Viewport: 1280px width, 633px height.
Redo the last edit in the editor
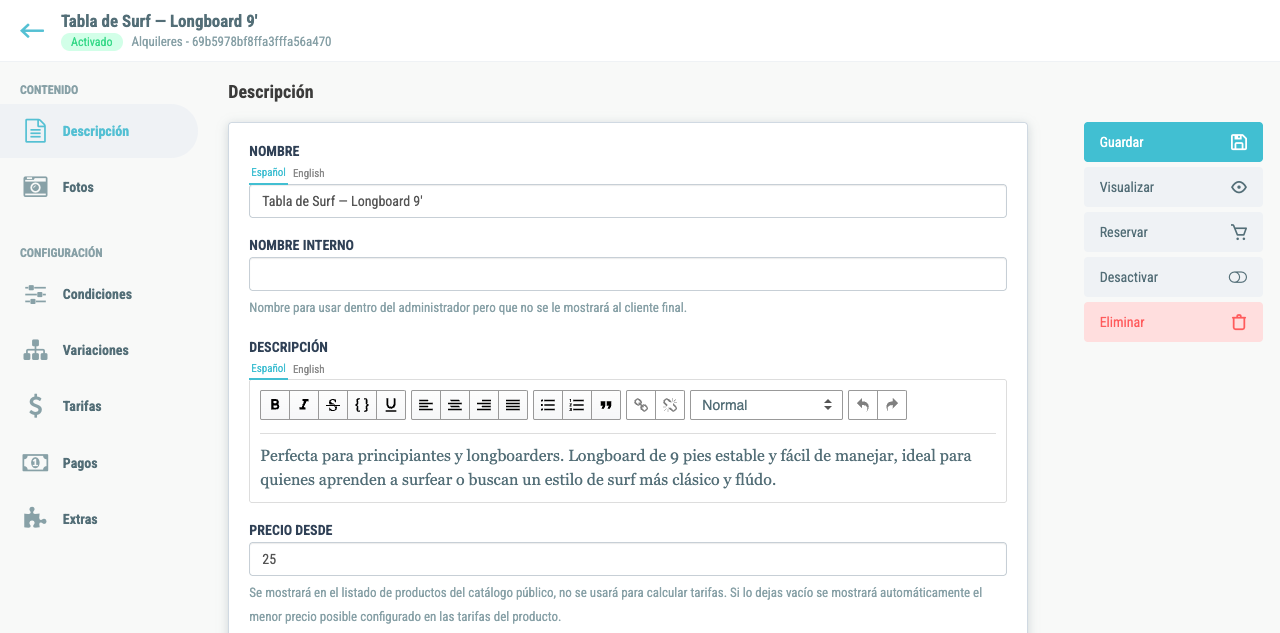pyautogui.click(x=892, y=405)
